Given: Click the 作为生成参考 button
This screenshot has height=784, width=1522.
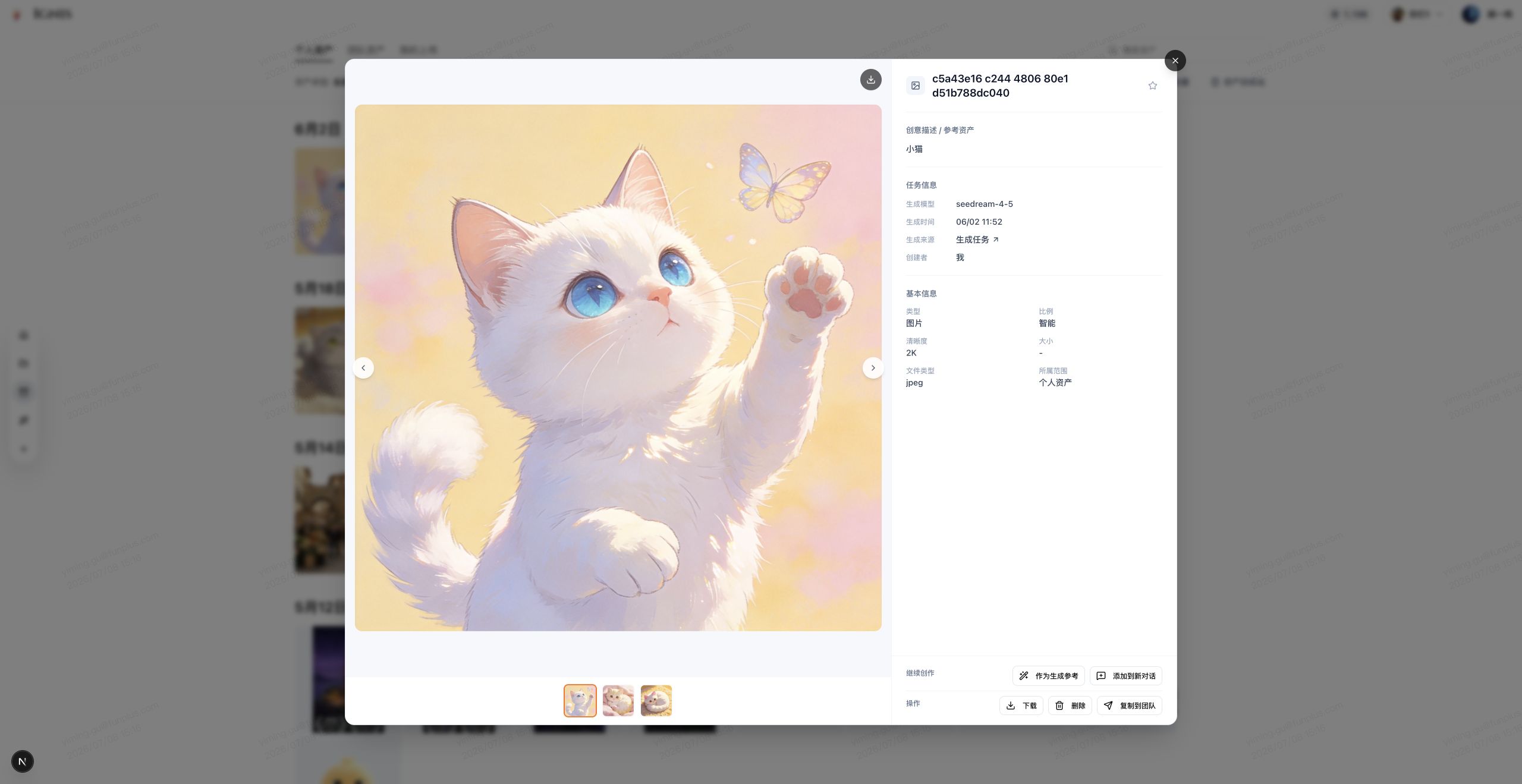Looking at the screenshot, I should (x=1048, y=676).
